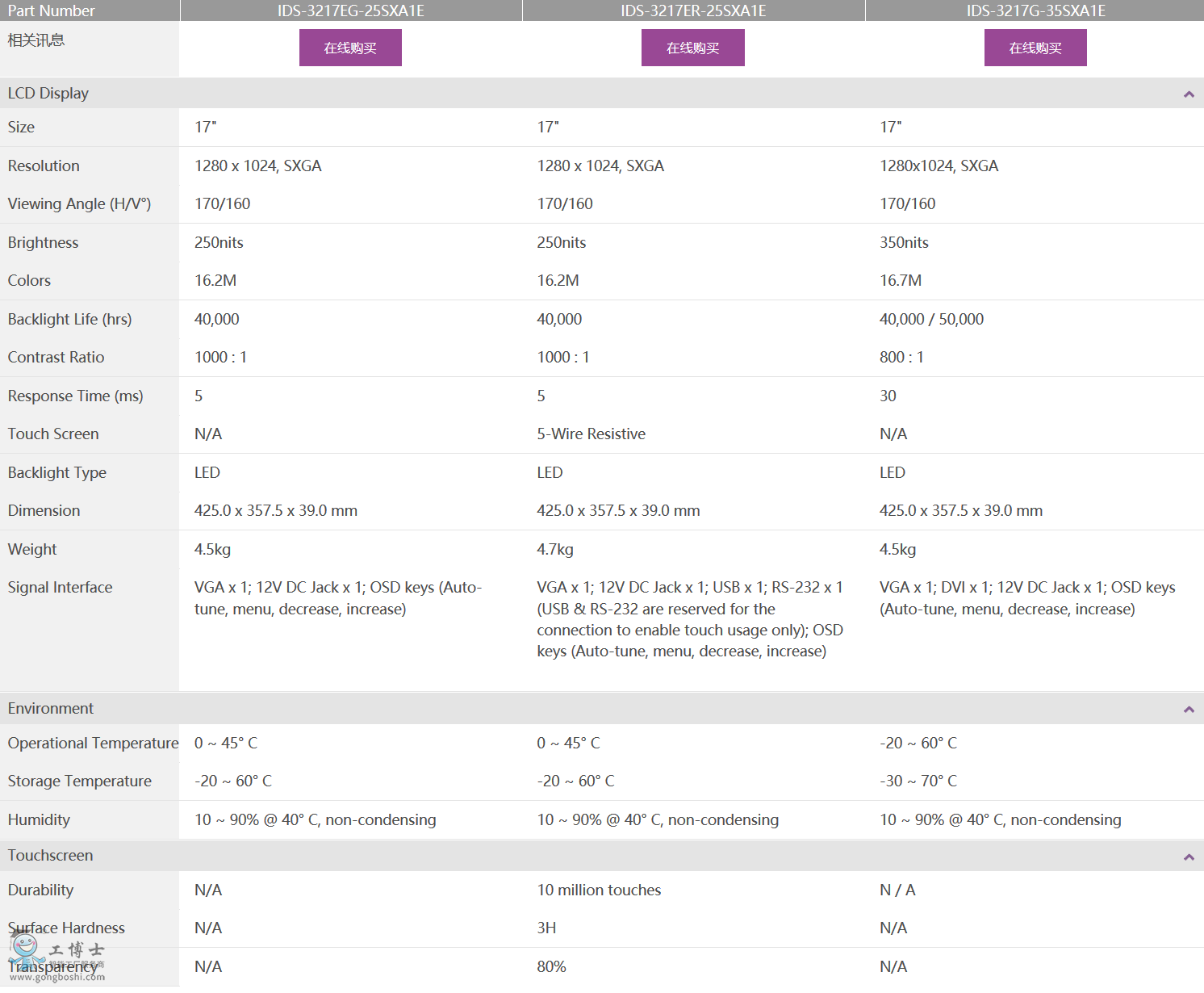Click the LCD Display section title
This screenshot has height=993, width=1204.
(x=48, y=94)
